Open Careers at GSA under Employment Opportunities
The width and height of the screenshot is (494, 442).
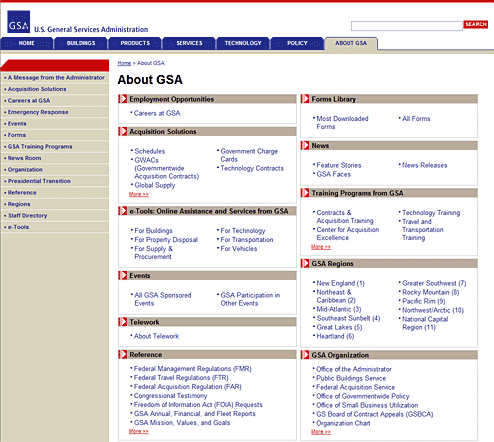tap(157, 113)
